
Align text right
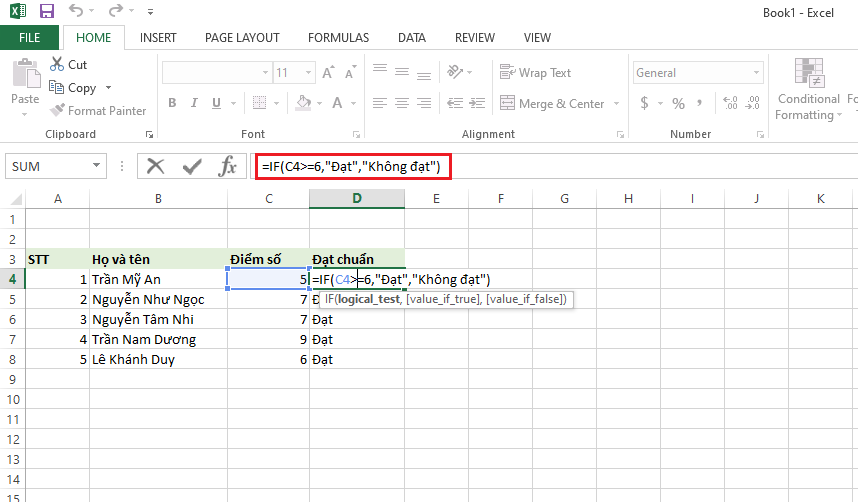coord(424,103)
